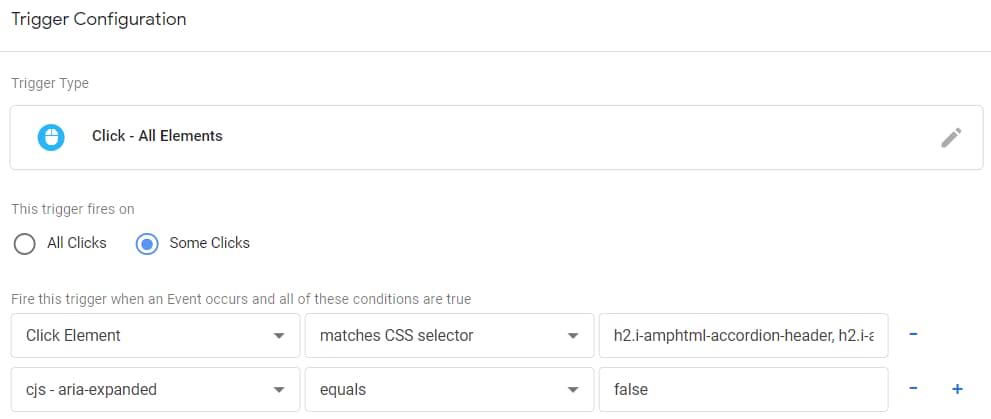Click the Trigger Configuration heading
Viewport: 991px width, 419px height.
(x=98, y=19)
